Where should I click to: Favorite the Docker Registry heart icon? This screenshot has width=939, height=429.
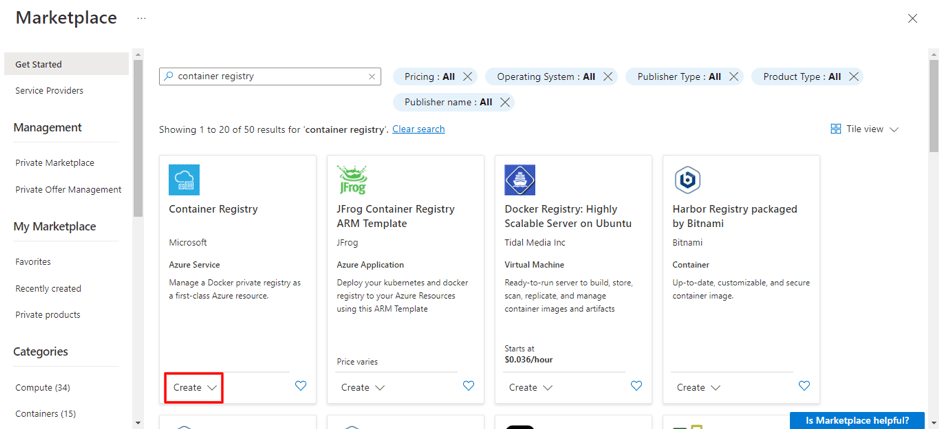tap(637, 386)
